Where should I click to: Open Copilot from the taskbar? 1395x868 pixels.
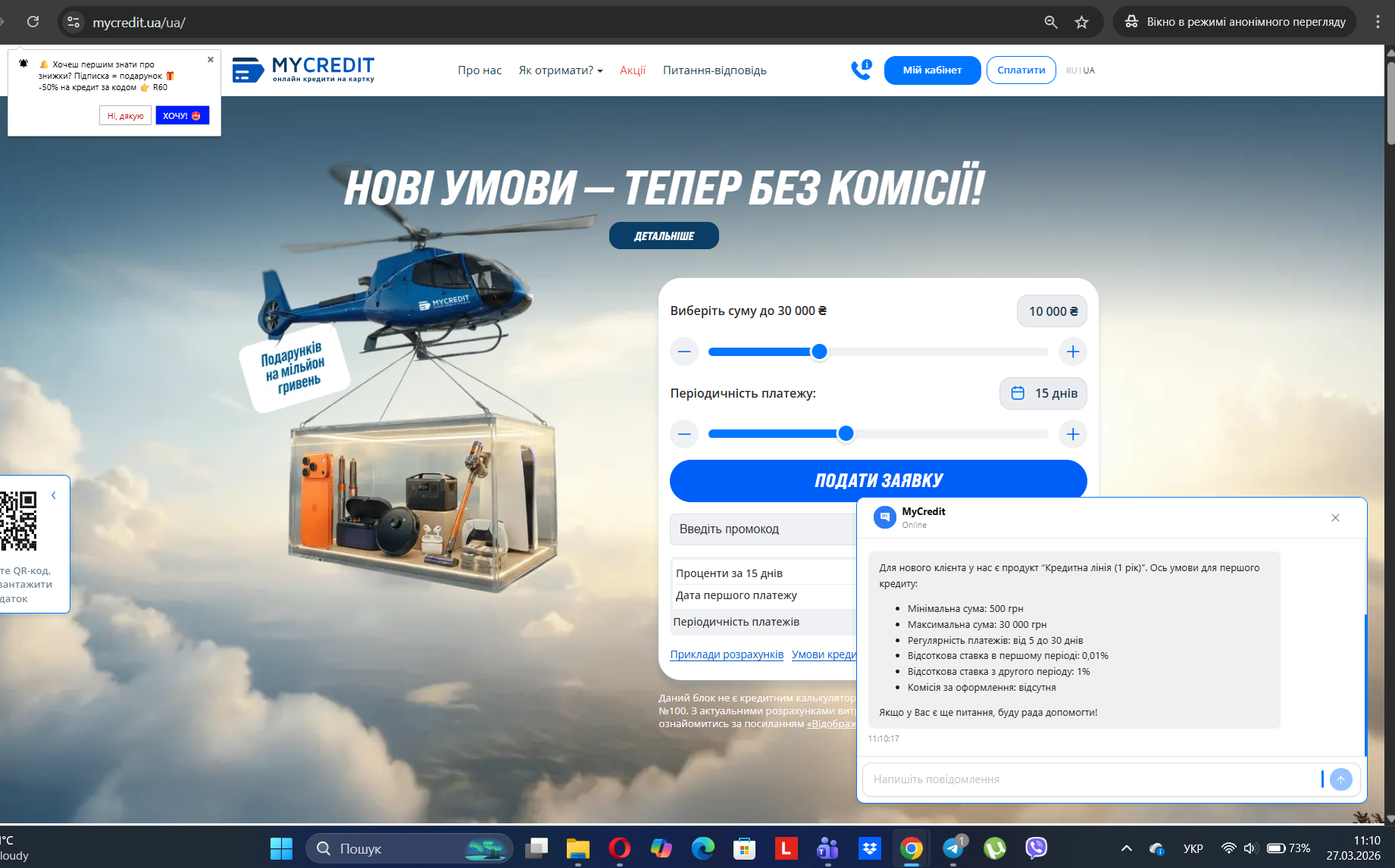tap(662, 848)
